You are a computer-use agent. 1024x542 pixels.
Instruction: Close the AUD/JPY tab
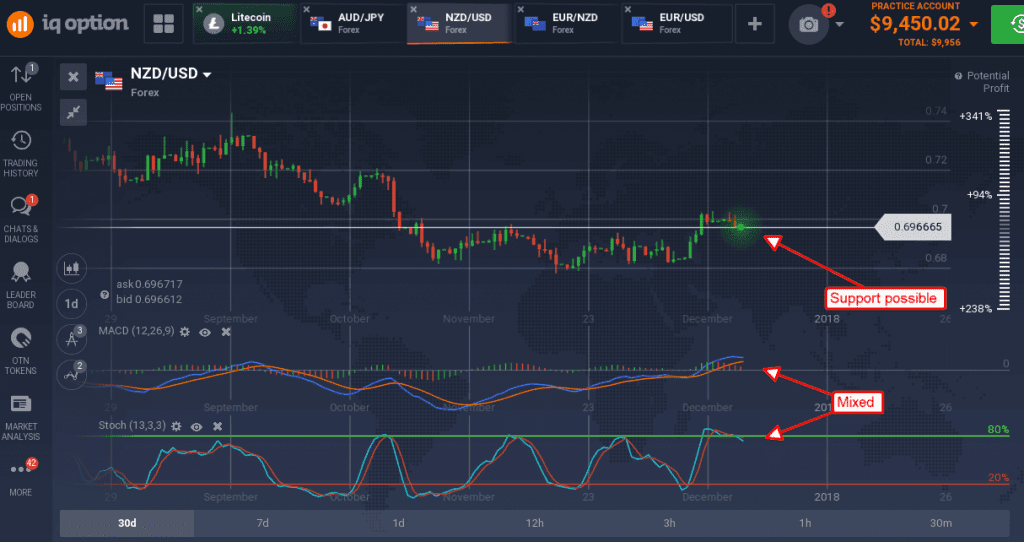(x=307, y=9)
